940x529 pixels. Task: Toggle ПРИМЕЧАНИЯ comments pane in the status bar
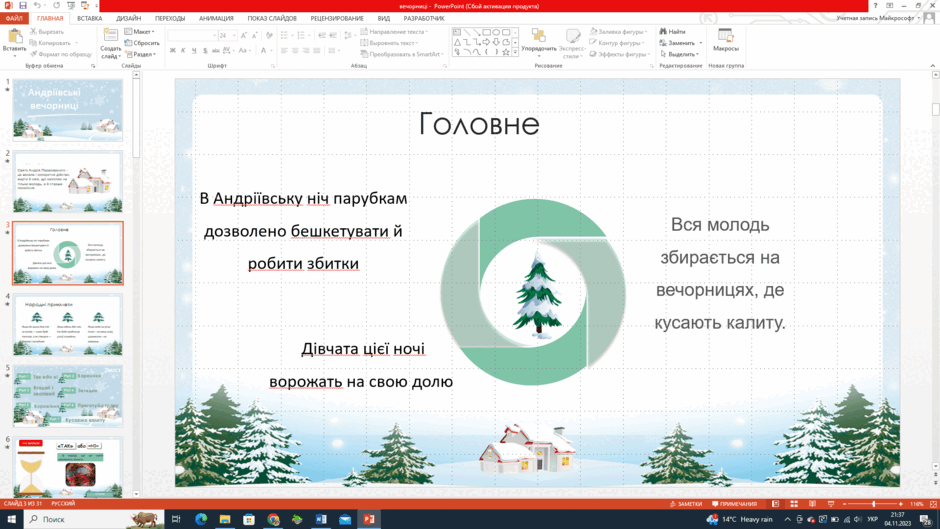point(734,504)
